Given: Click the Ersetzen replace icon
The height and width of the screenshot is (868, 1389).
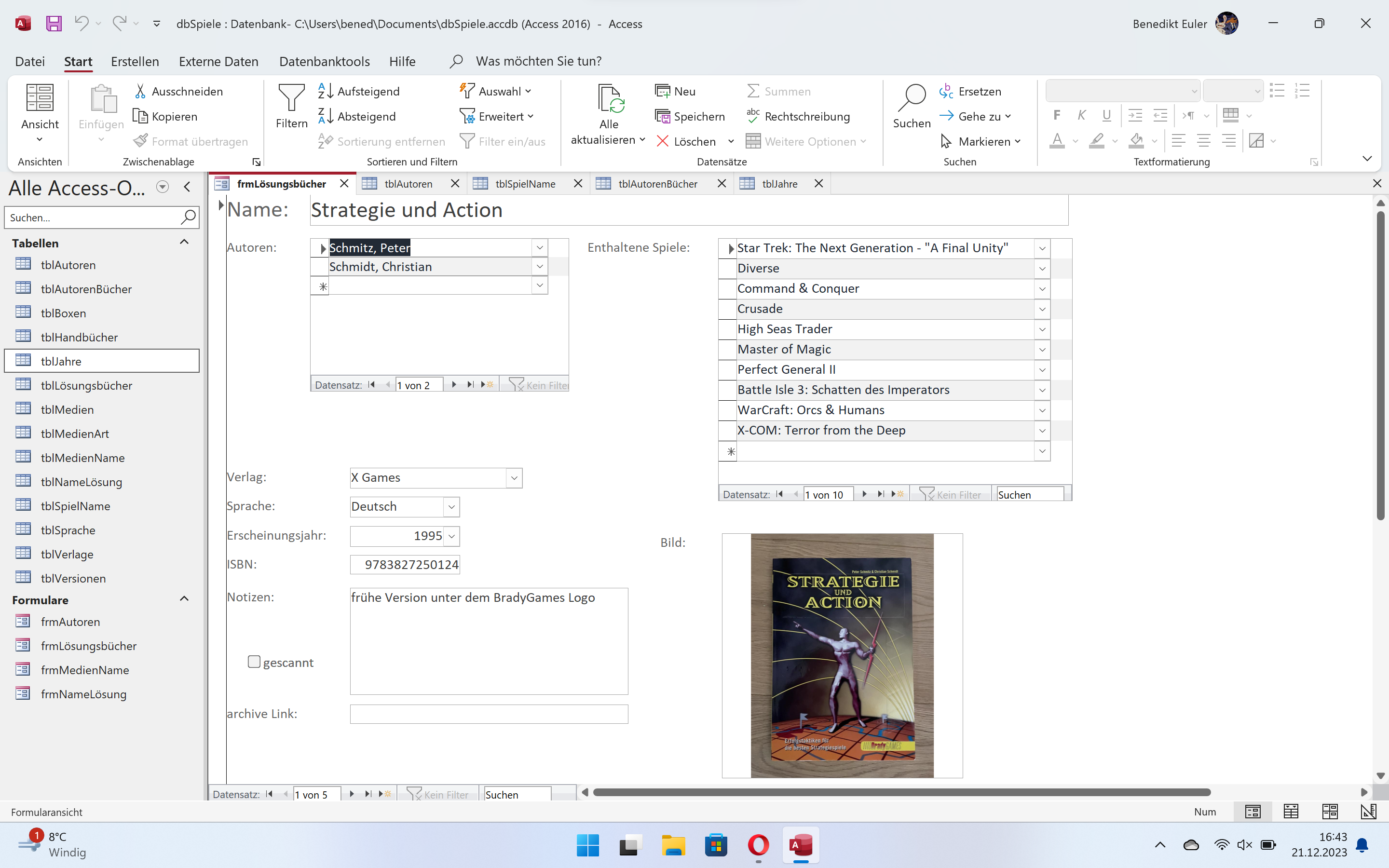Looking at the screenshot, I should click(946, 91).
